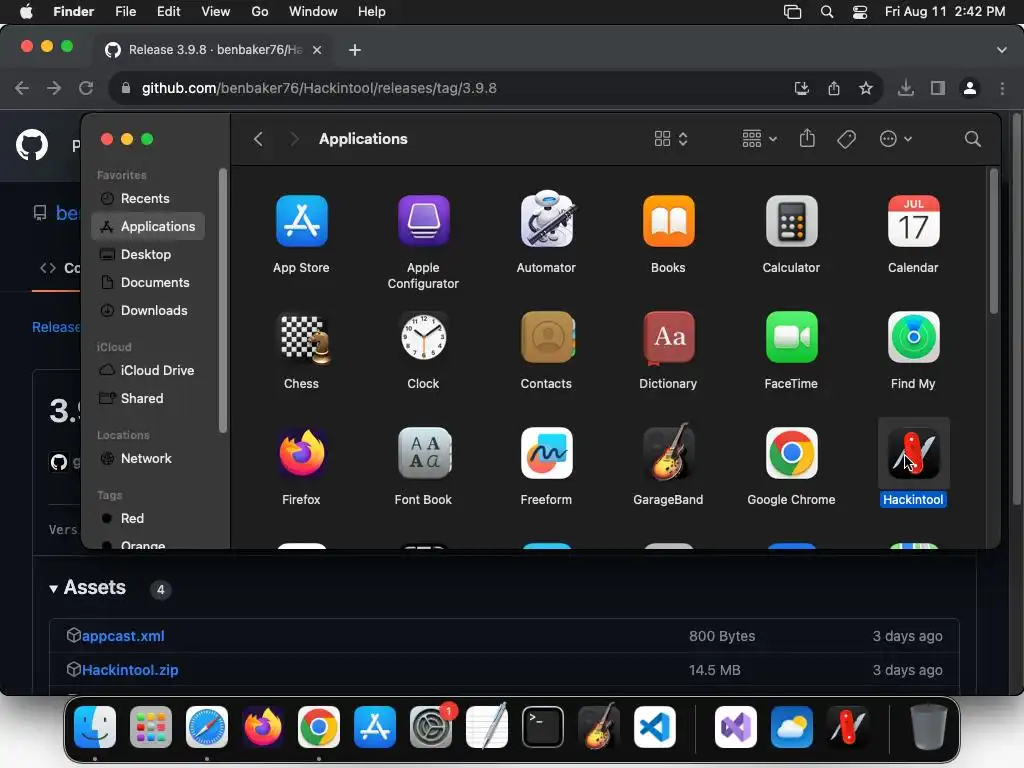The height and width of the screenshot is (768, 1024).
Task: Switch to Release 3.9.8 Chrome tab
Action: coord(214,50)
